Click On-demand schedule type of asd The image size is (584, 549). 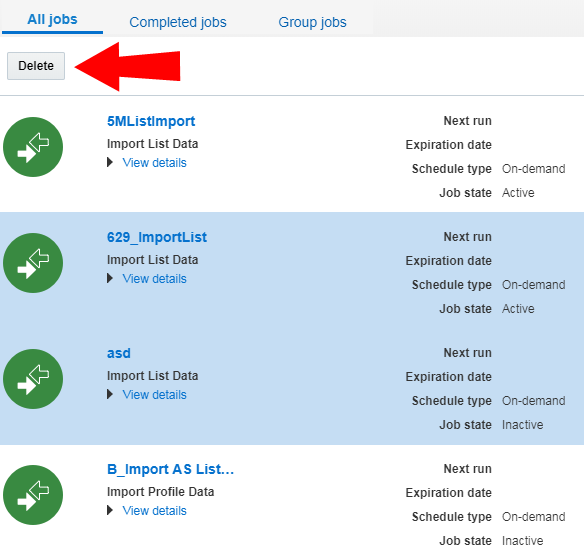[x=534, y=400]
